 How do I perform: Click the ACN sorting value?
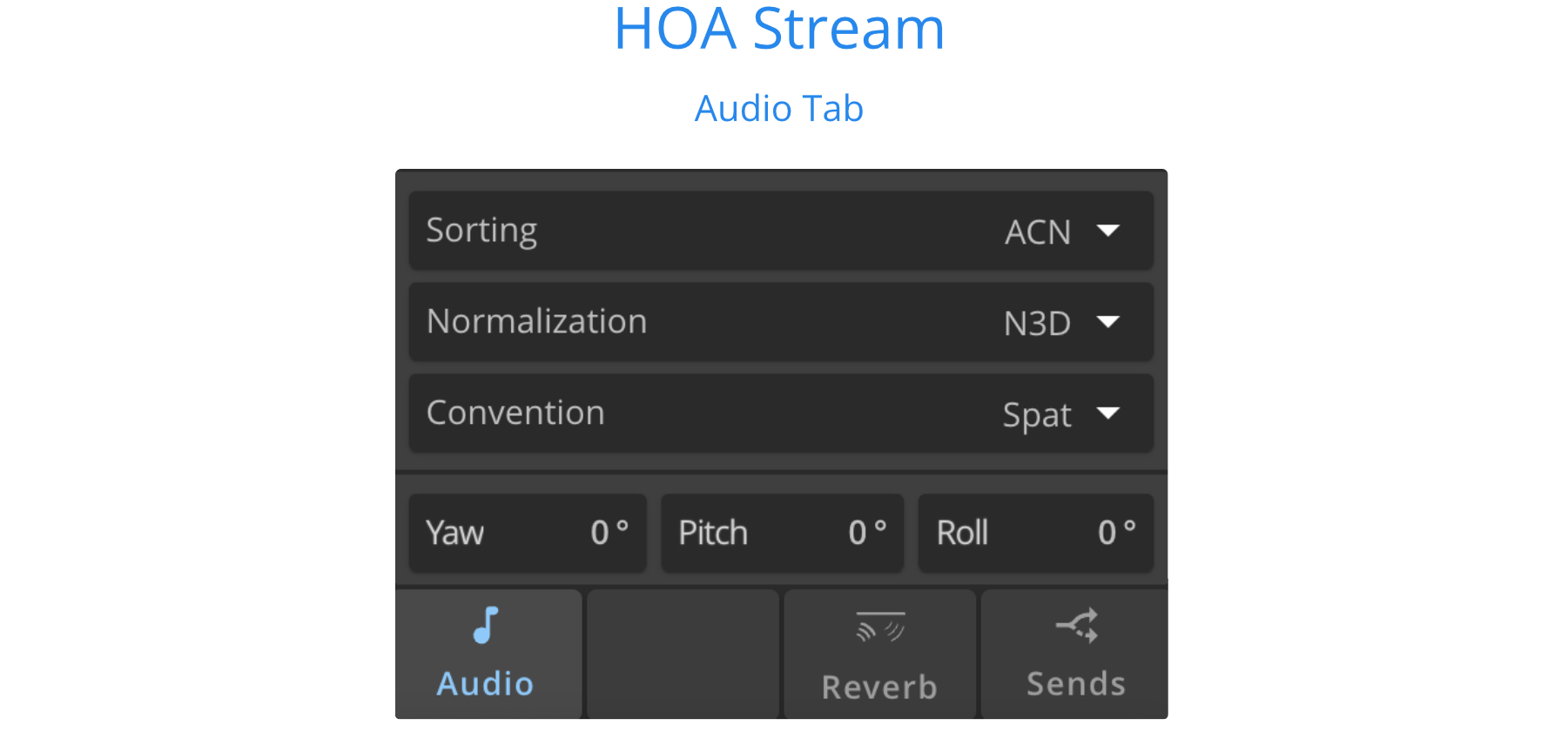coord(1038,232)
